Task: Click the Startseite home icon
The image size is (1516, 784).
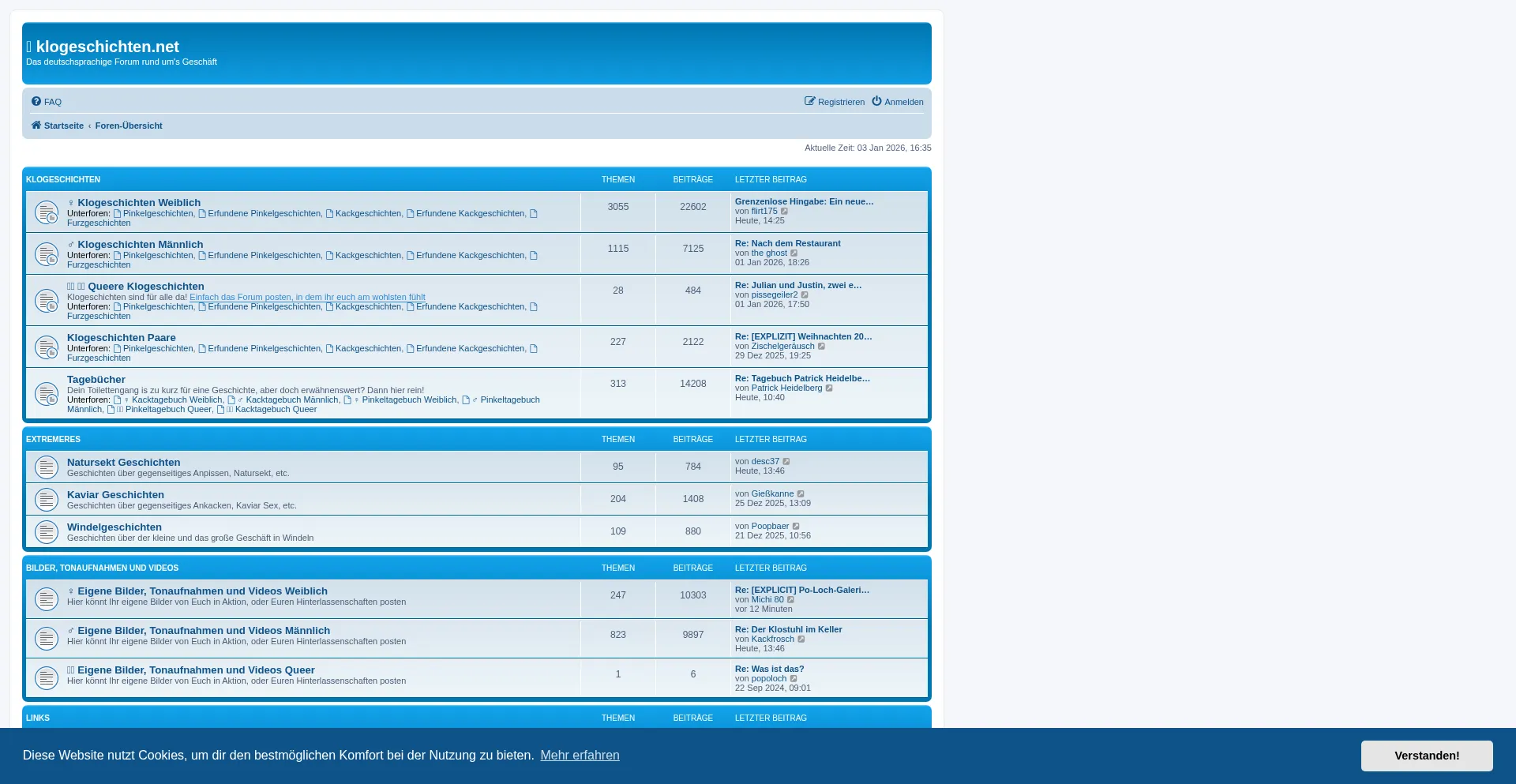Action: pyautogui.click(x=36, y=126)
